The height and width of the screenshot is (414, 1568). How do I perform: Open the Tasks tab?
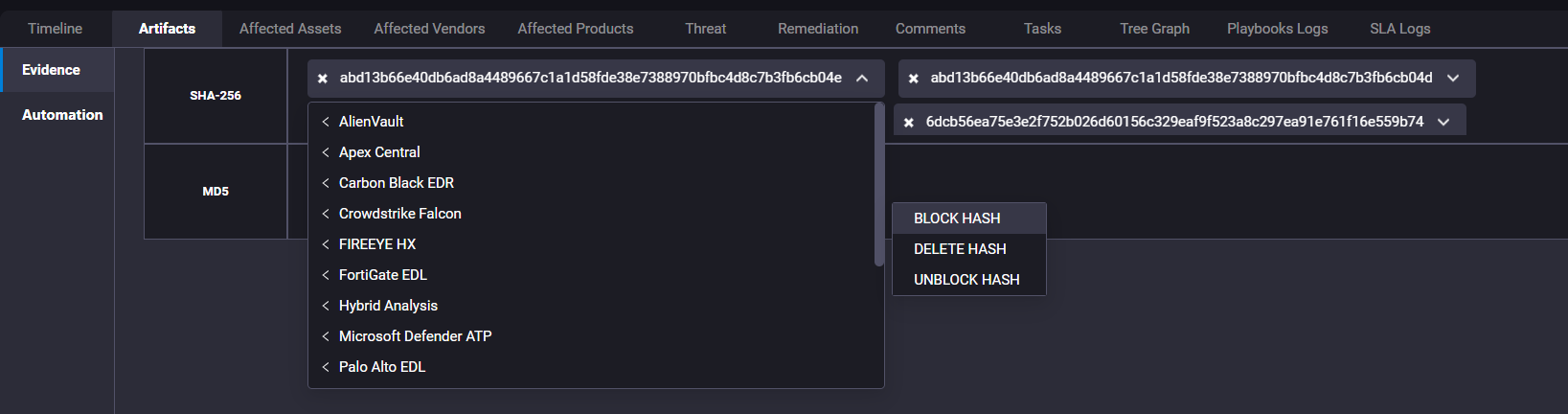click(x=1042, y=29)
